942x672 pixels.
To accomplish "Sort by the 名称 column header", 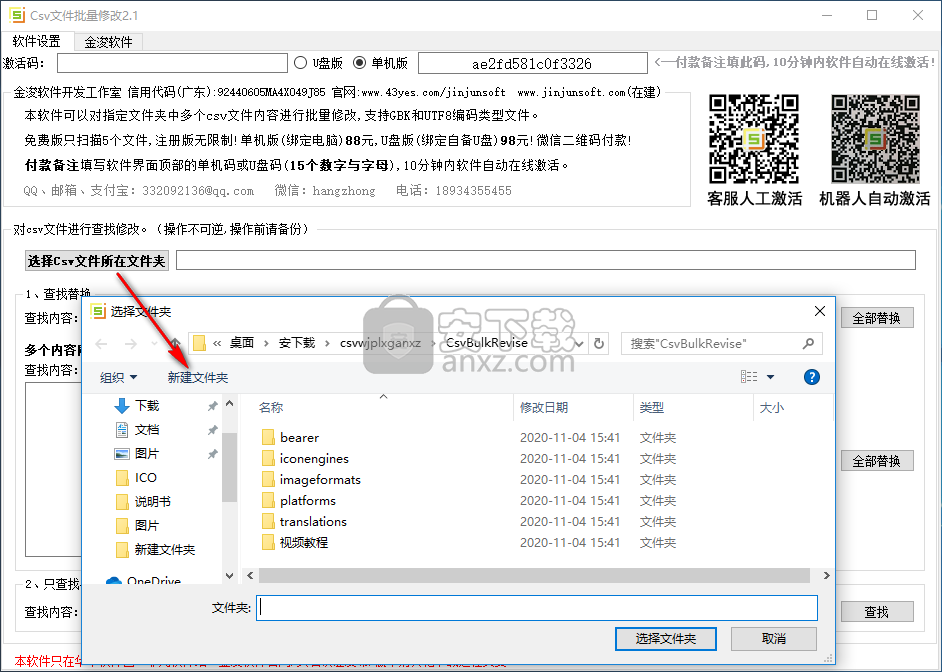I will [271, 408].
